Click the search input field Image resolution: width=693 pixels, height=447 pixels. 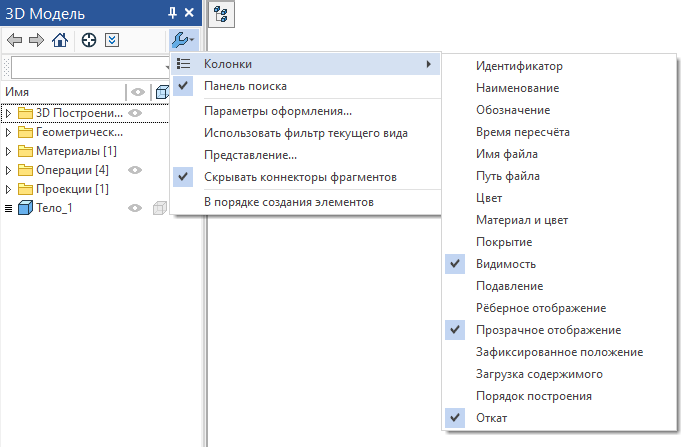[x=85, y=67]
